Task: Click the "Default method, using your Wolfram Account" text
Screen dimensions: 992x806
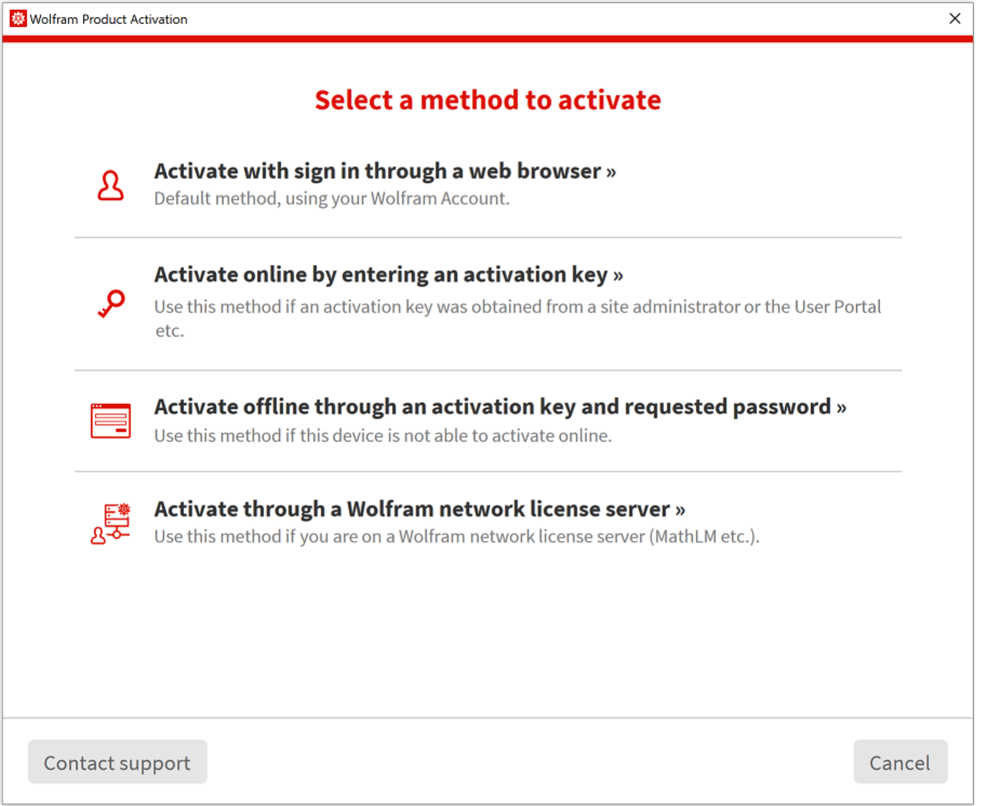Action: [x=331, y=199]
